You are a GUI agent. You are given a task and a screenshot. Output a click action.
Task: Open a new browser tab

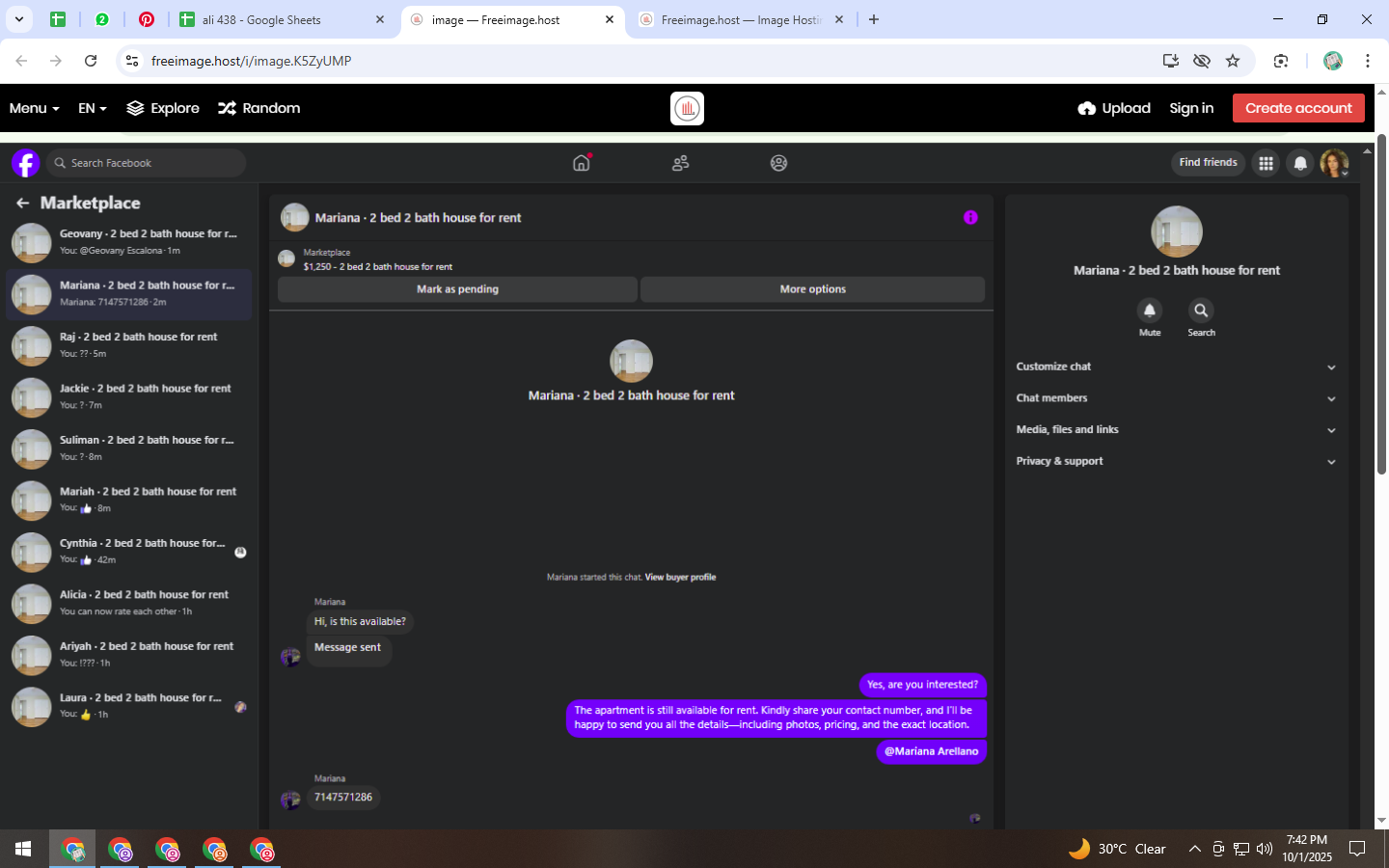[874, 19]
